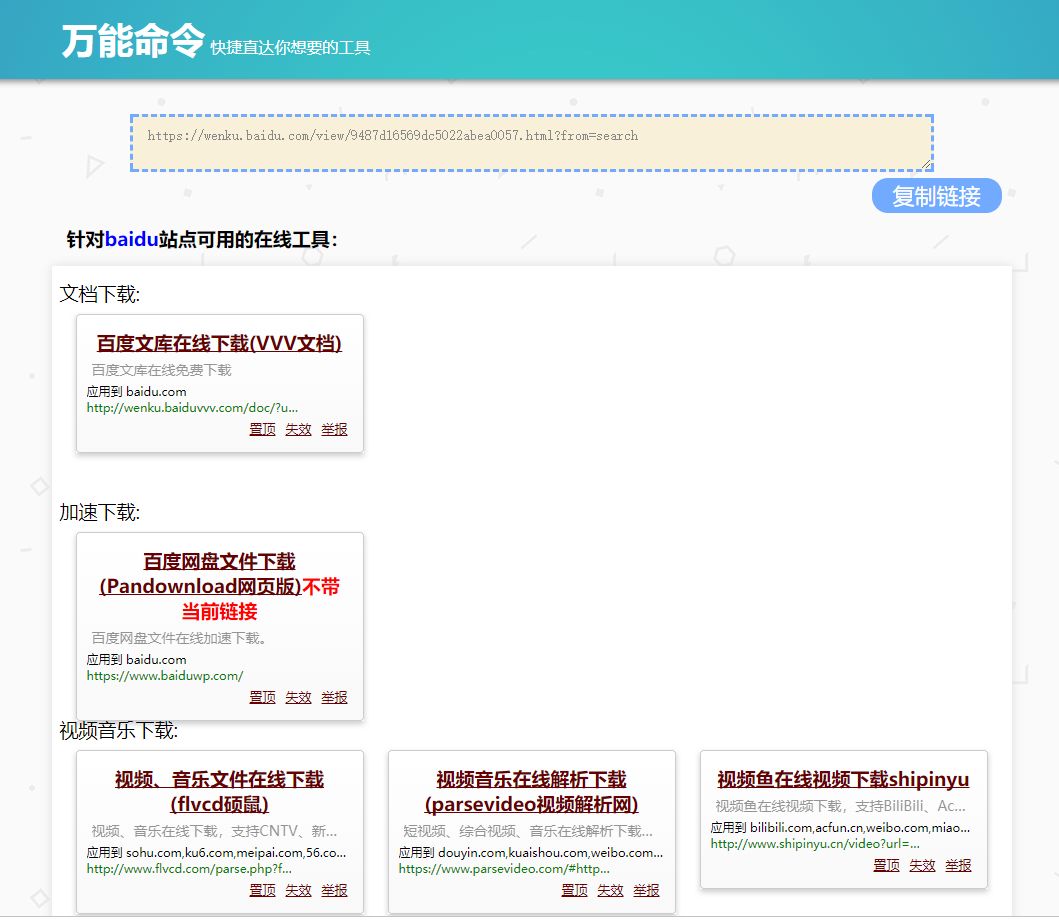Screen dimensions: 1059x923
Task: Open the www.shipinyu.cn URL link
Action: pyautogui.click(x=815, y=844)
